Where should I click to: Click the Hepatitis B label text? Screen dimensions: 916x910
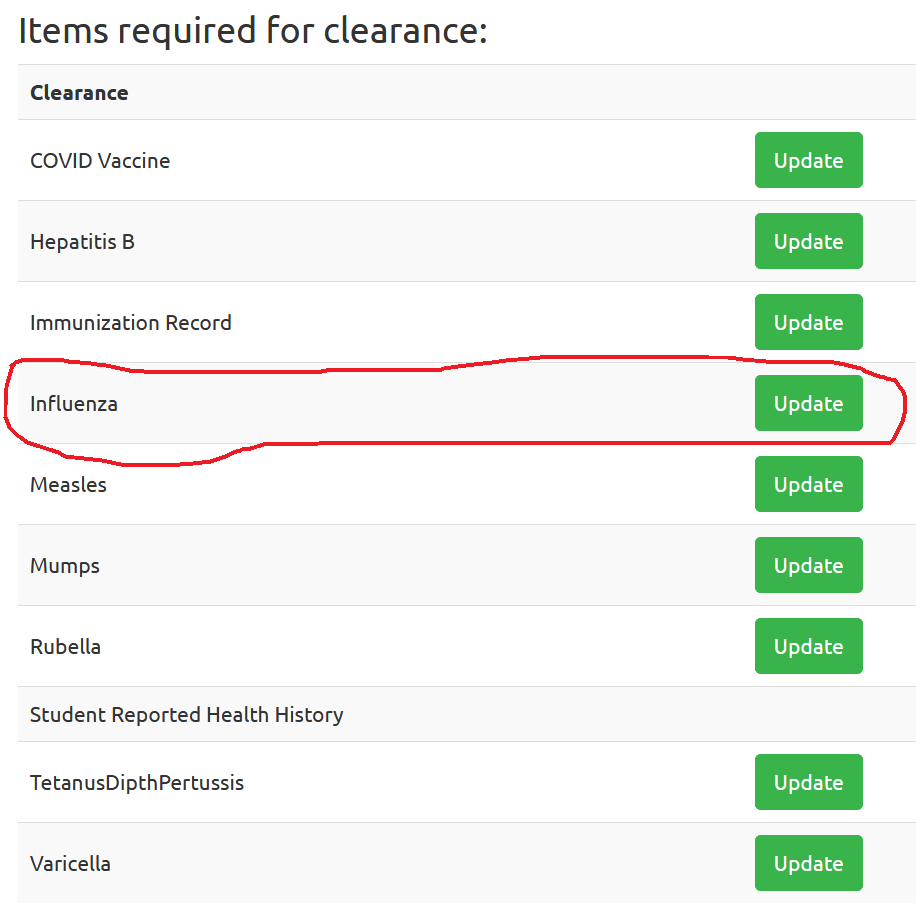coord(82,242)
